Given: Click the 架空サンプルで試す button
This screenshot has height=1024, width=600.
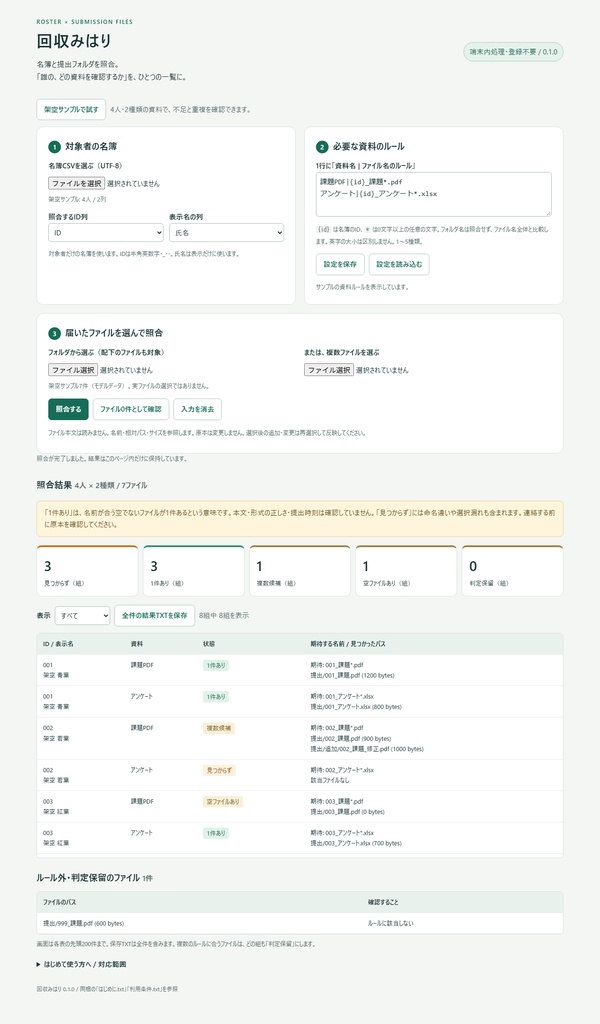Looking at the screenshot, I should coord(71,110).
